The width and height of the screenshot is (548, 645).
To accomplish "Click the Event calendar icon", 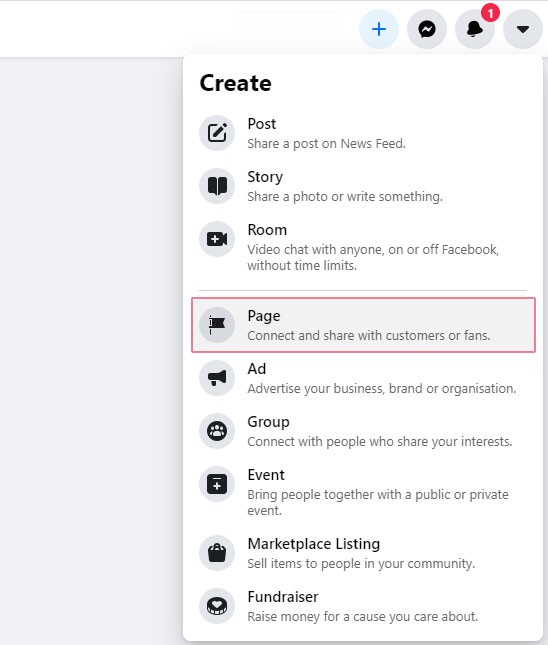I will 217,484.
